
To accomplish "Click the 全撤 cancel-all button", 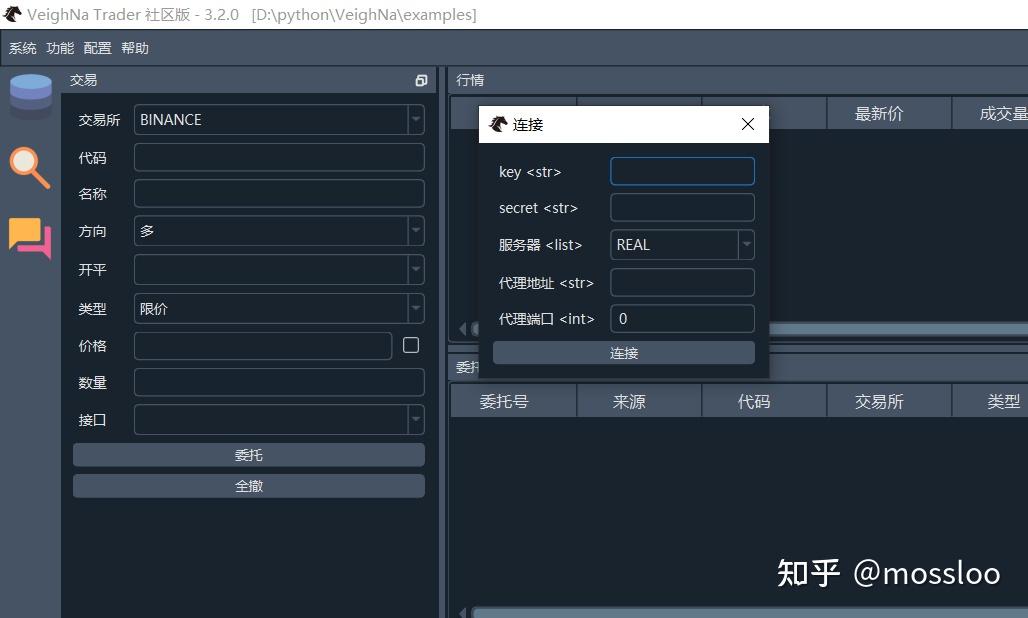I will [248, 485].
